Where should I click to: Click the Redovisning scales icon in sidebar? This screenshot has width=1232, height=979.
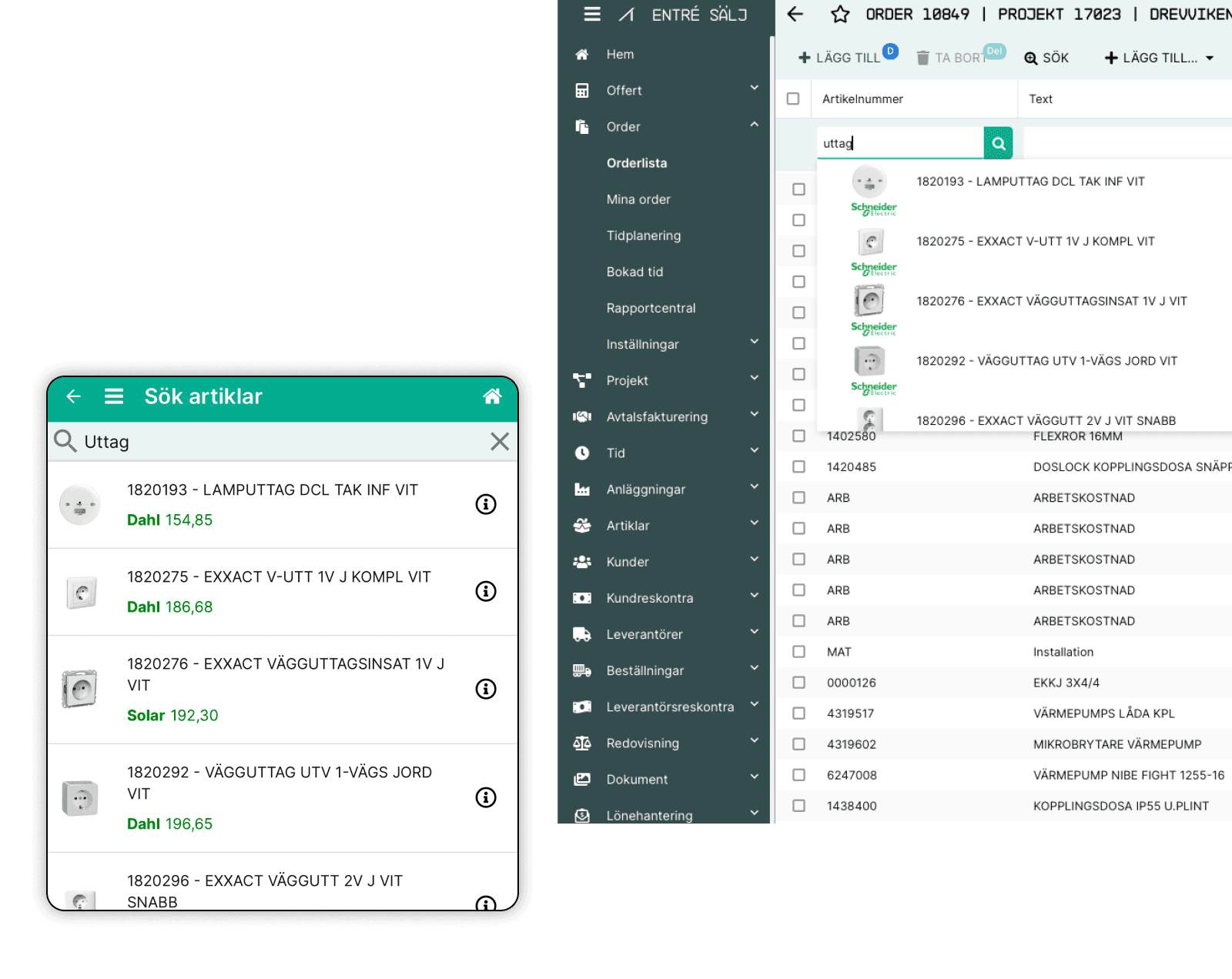[x=582, y=743]
